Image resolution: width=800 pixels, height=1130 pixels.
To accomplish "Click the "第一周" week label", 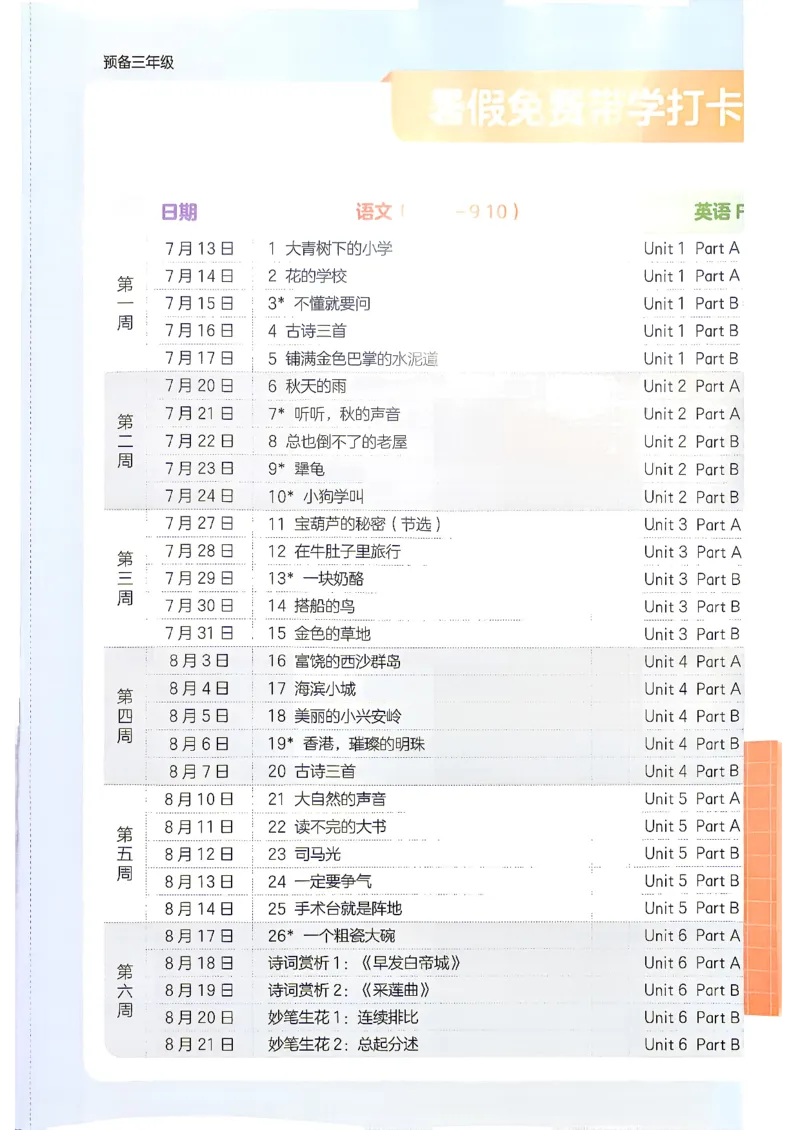I will [x=125, y=303].
